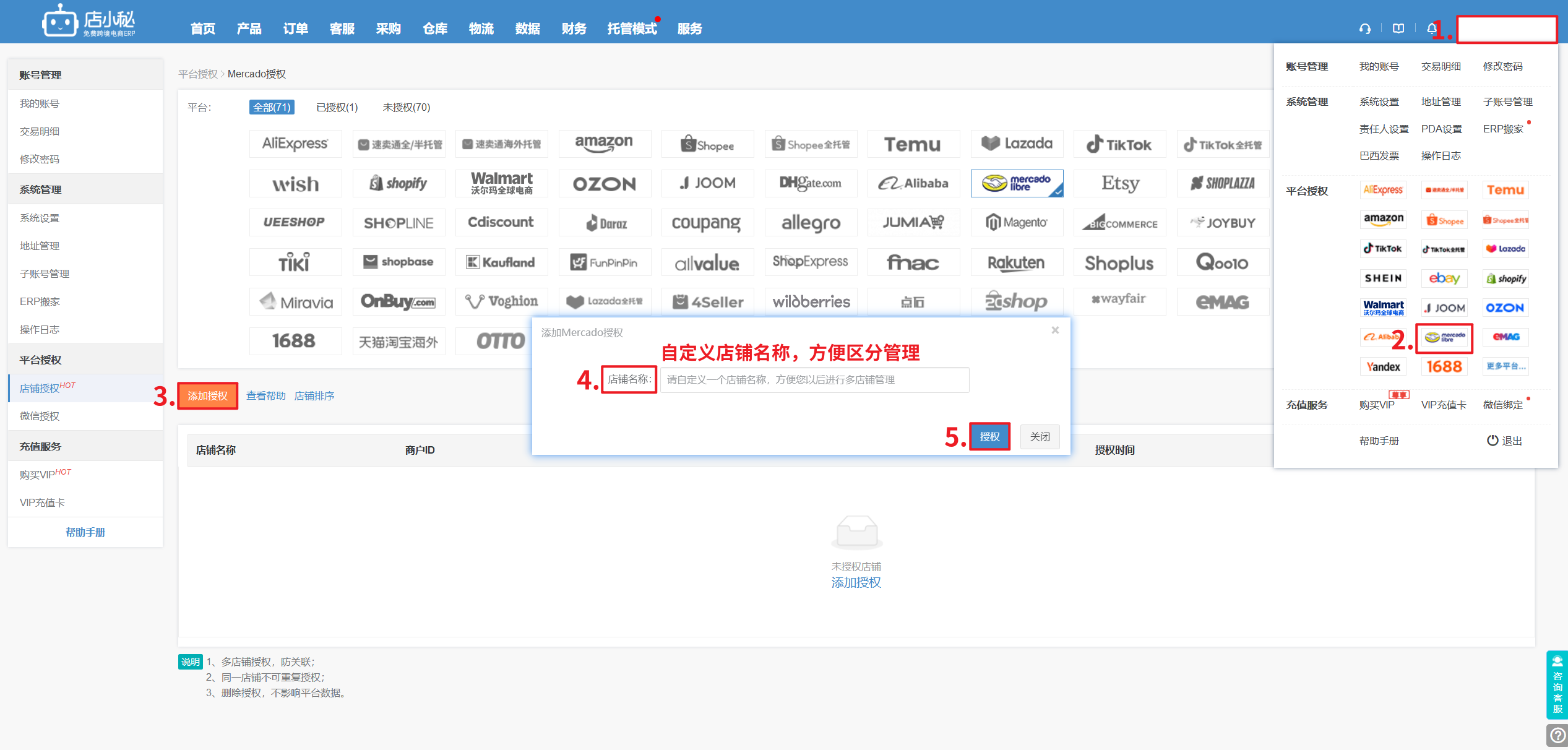Choose the Amazon platform logo in grid

tap(604, 144)
